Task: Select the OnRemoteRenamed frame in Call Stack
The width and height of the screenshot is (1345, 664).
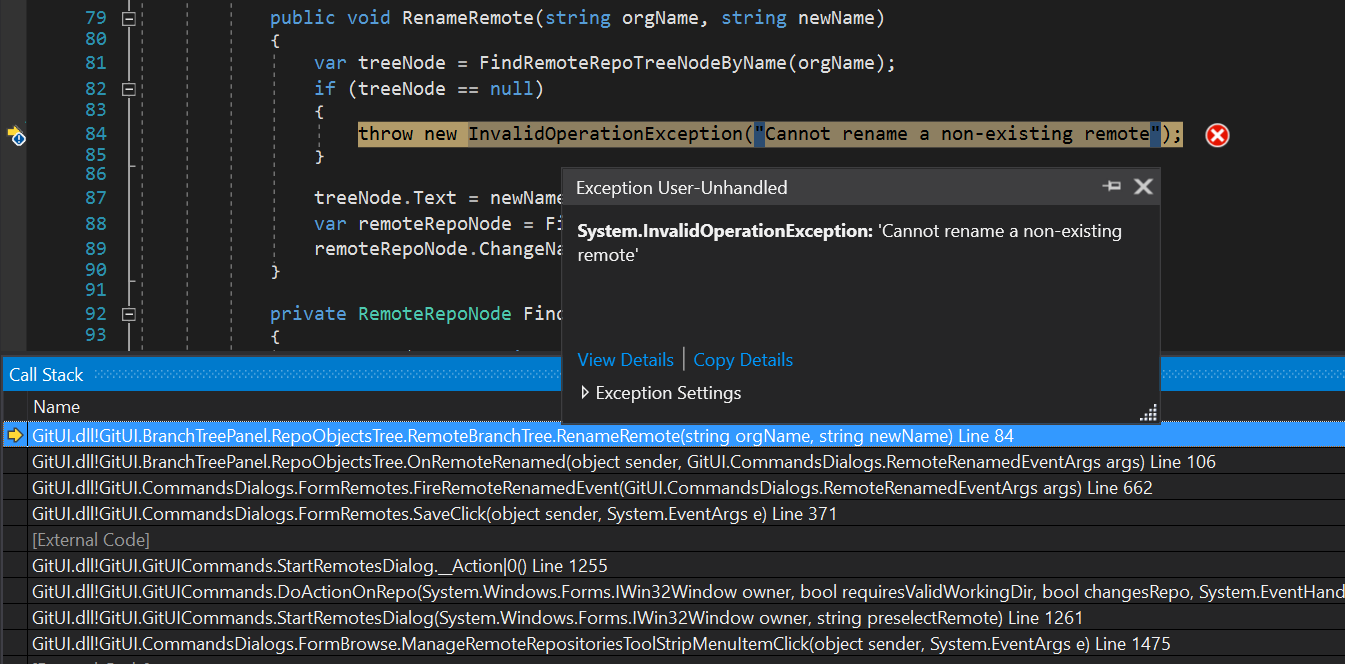Action: click(400, 461)
